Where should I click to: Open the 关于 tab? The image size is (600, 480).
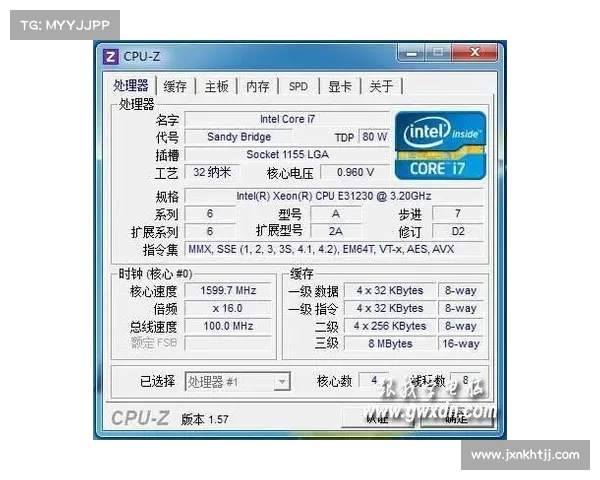381,87
